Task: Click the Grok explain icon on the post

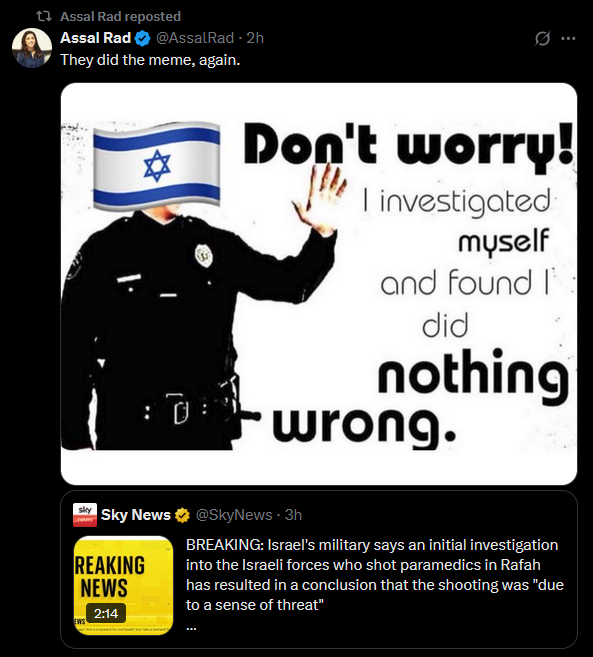Action: click(542, 39)
